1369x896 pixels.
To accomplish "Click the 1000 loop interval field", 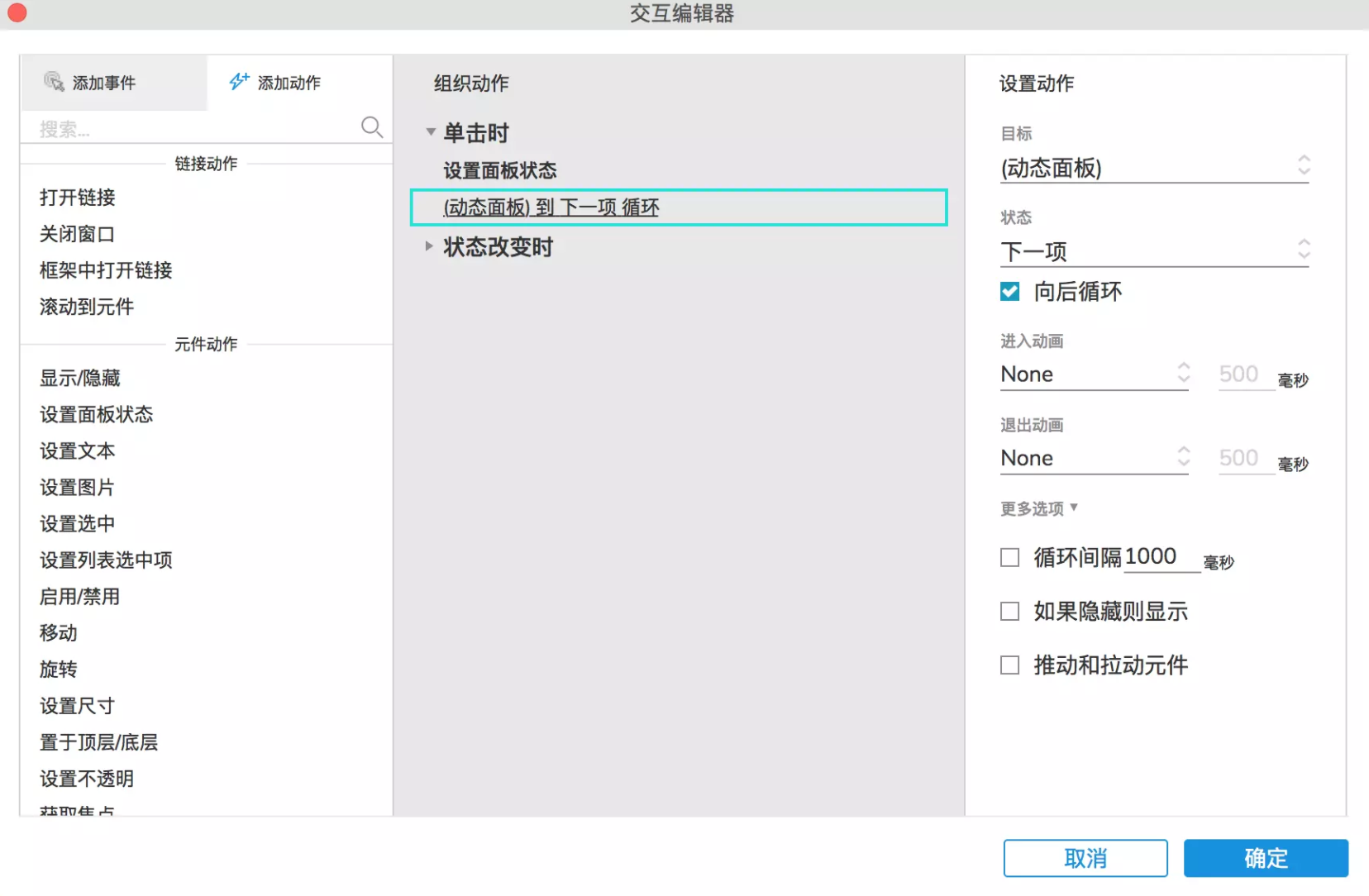I will (x=1162, y=557).
